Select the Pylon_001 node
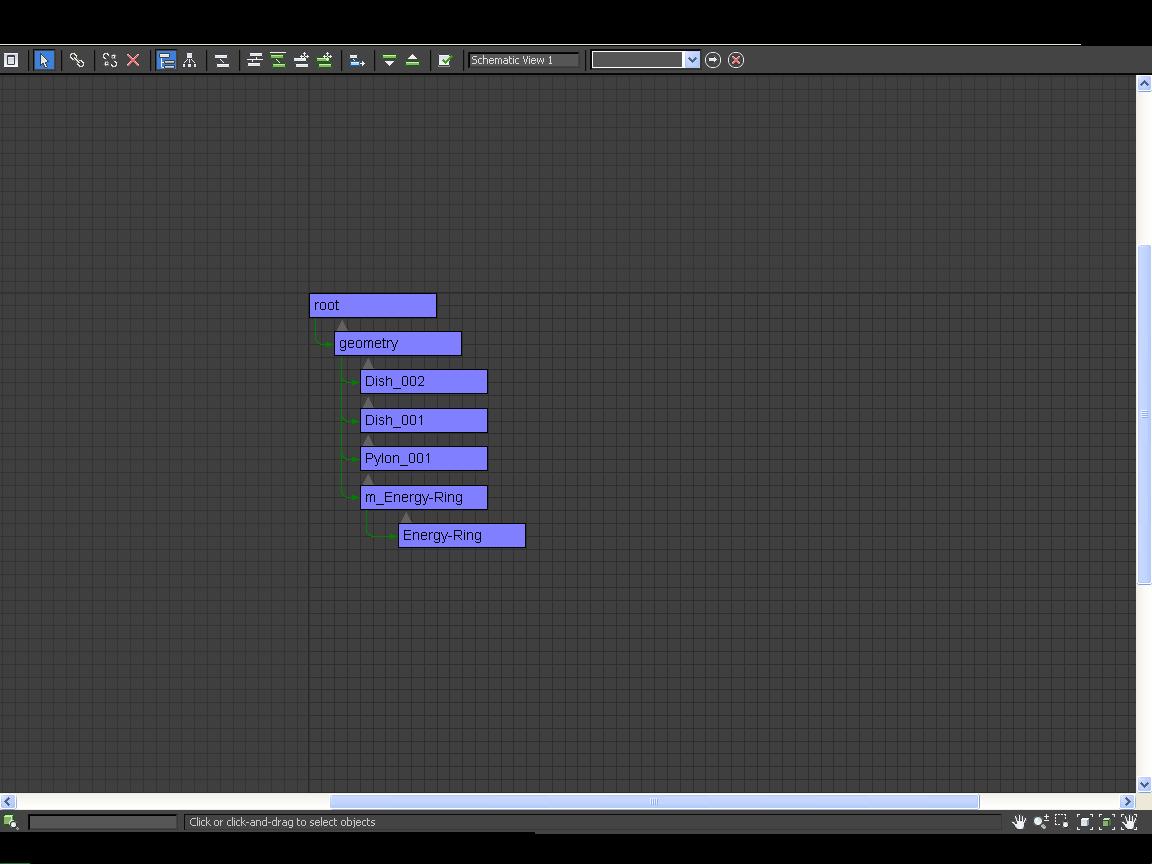Image resolution: width=1152 pixels, height=864 pixels. [423, 458]
